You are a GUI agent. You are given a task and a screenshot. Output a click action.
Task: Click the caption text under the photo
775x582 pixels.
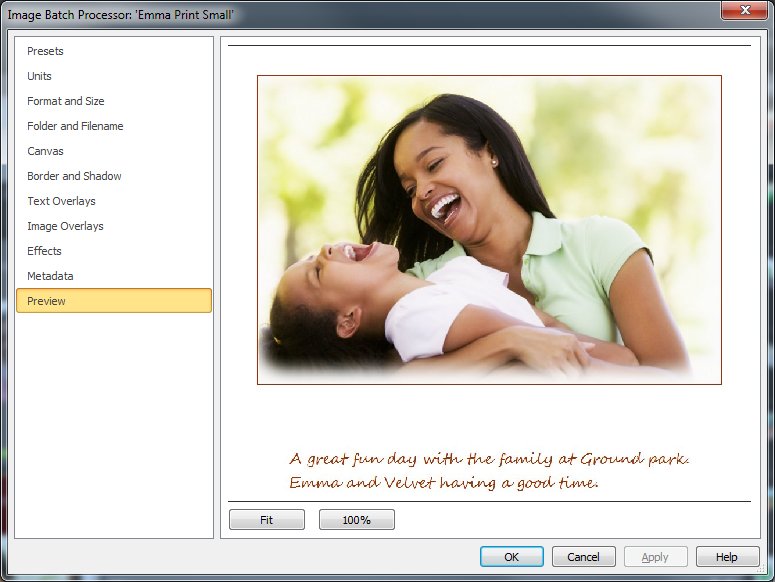[x=489, y=470]
